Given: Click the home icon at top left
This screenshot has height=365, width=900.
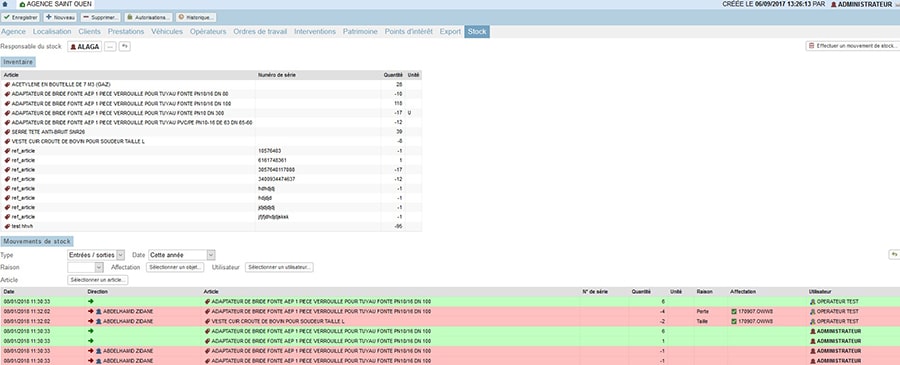Looking at the screenshot, I should click(5, 4).
